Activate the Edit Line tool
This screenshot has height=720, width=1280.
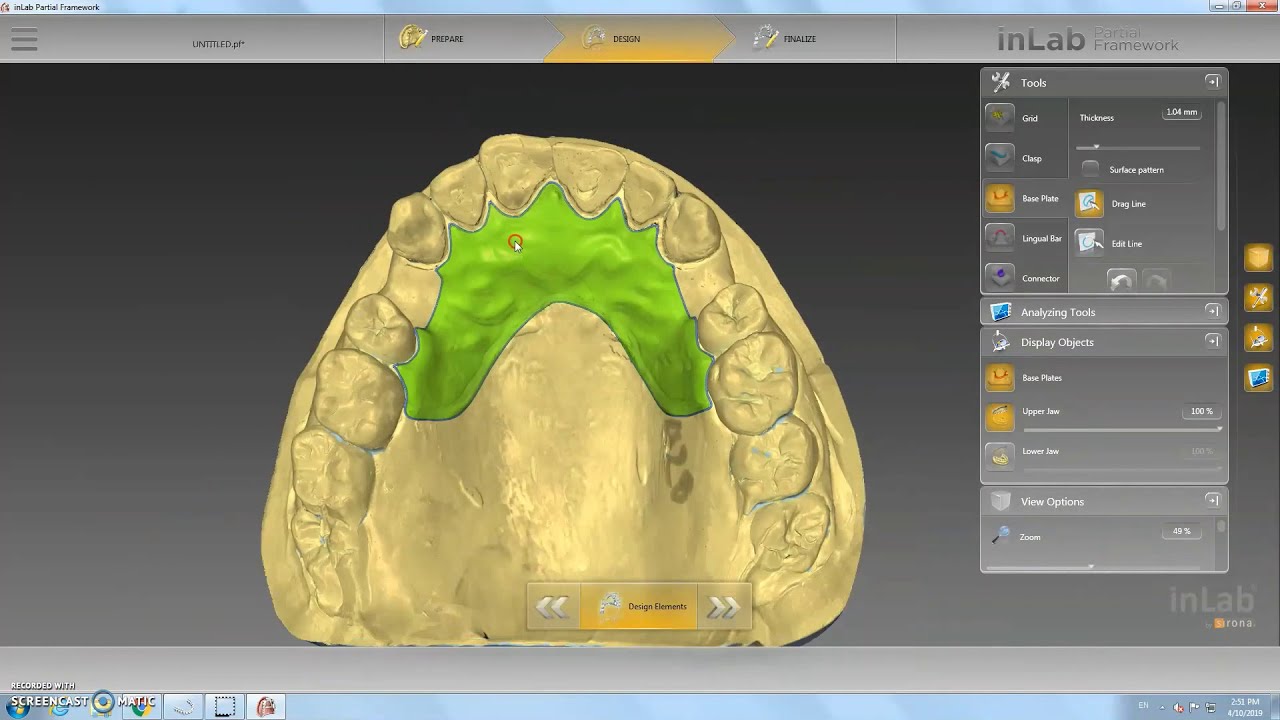1089,243
